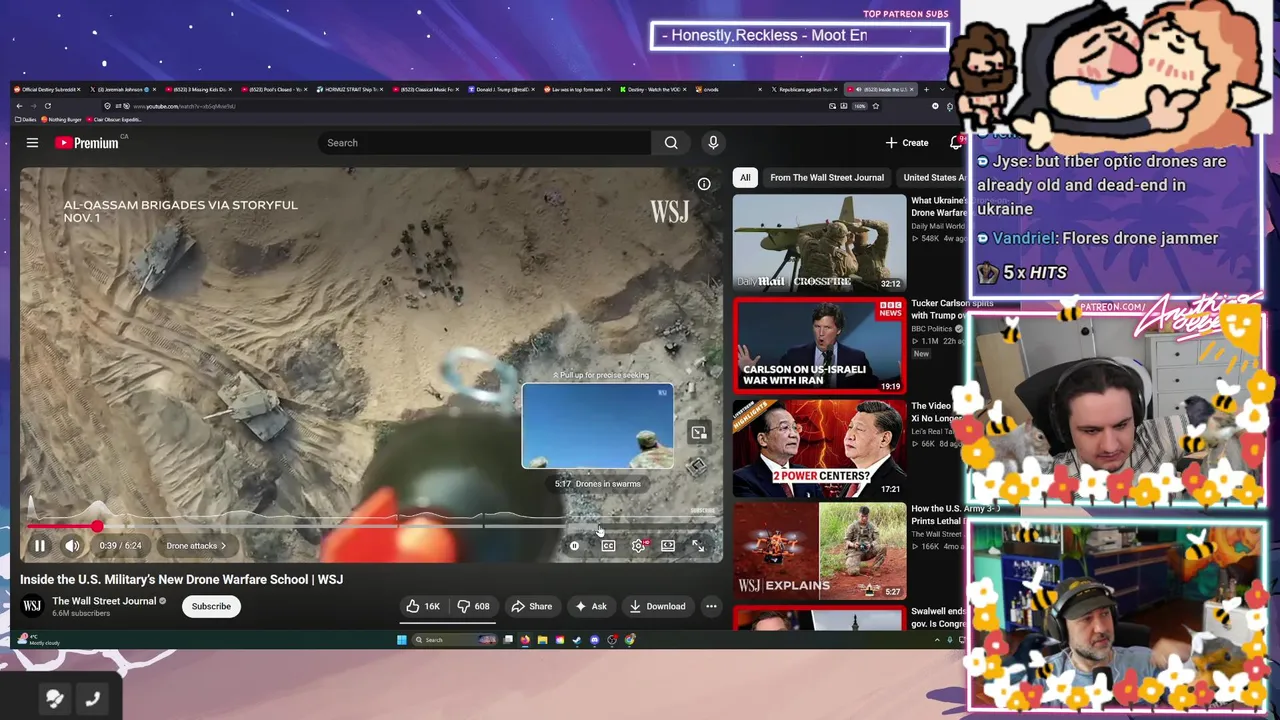Bookmark this page with star icon

[x=875, y=106]
